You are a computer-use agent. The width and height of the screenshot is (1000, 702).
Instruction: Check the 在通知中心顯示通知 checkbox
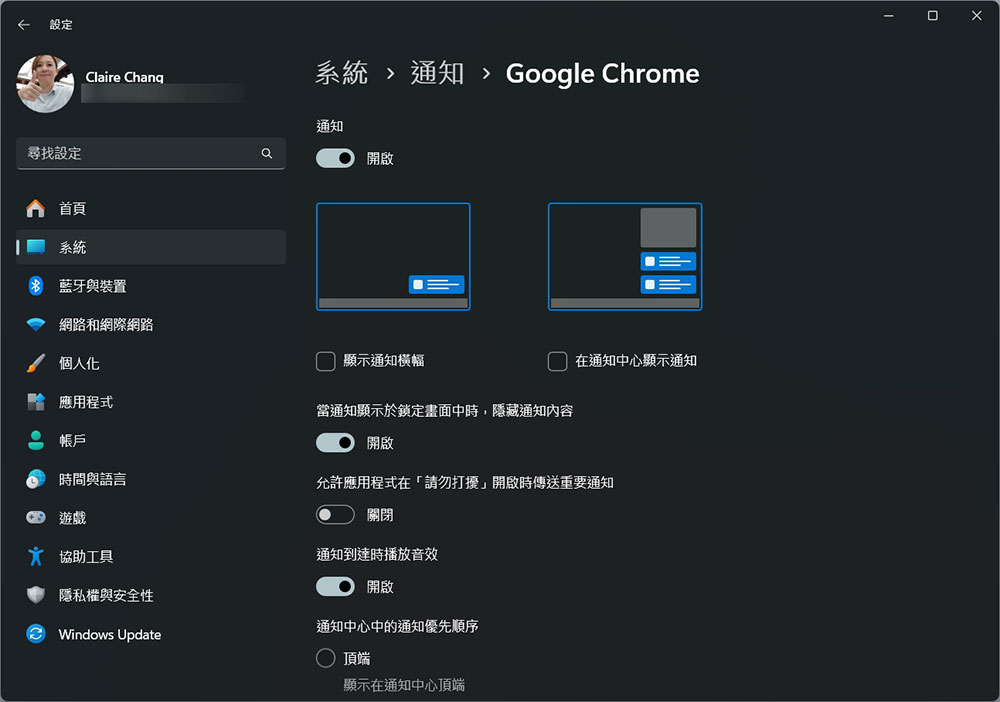point(557,361)
